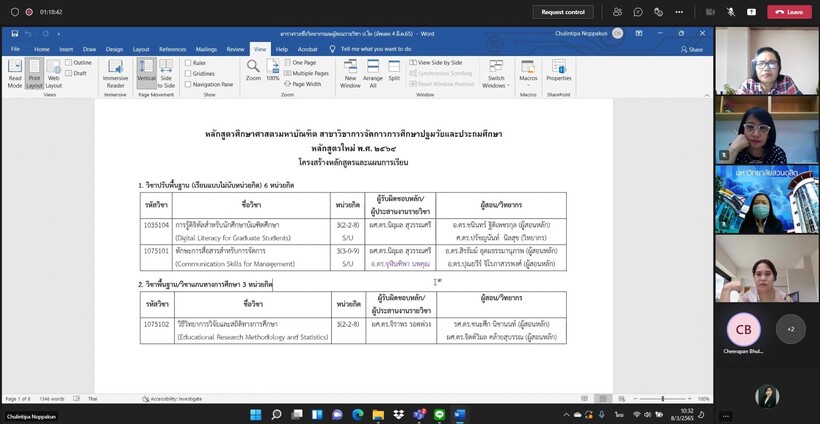Viewport: 820px width, 424px height.
Task: Open Windows Start menu on shared taskbar
Action: tap(256, 415)
